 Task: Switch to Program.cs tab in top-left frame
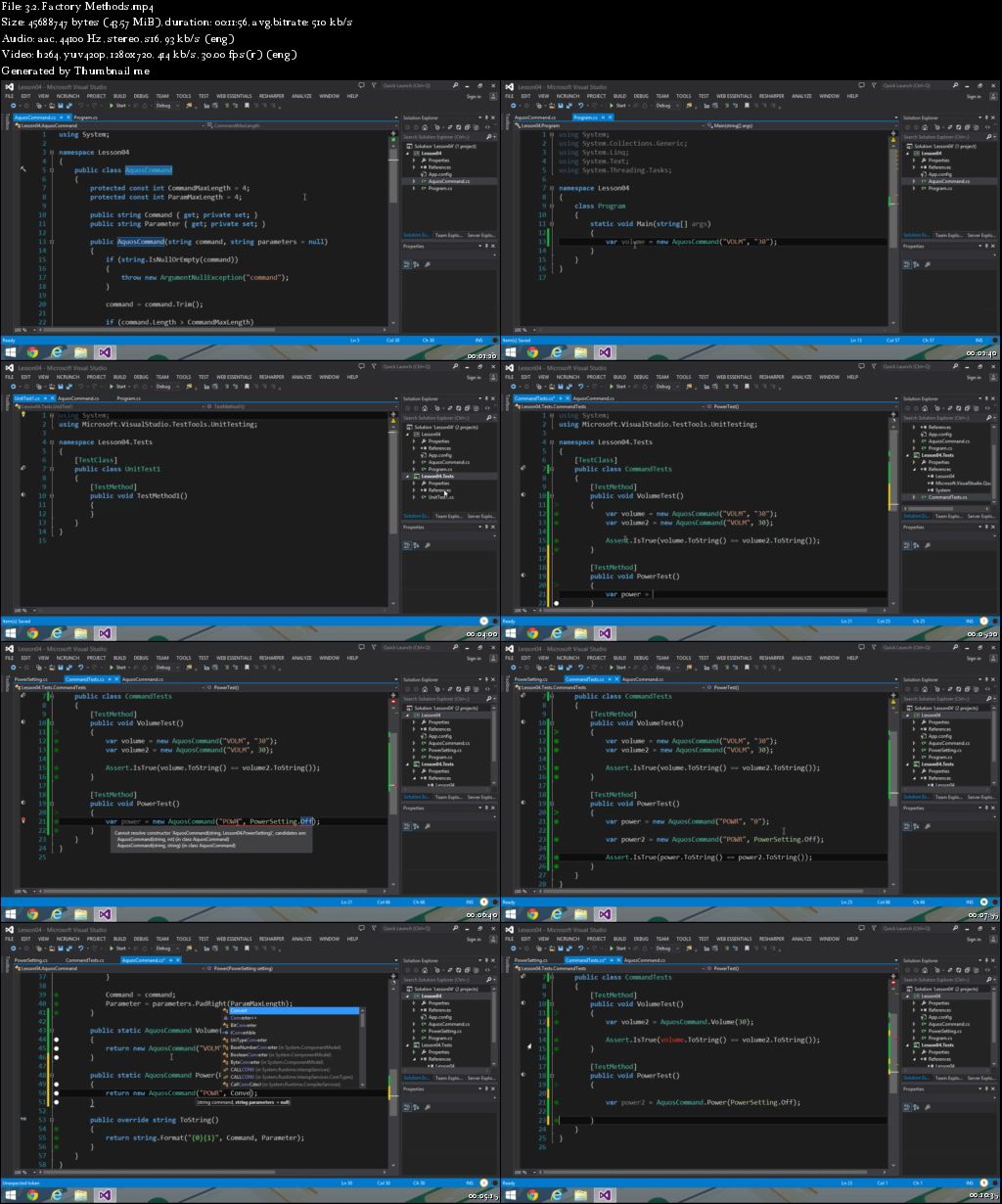pyautogui.click(x=86, y=117)
